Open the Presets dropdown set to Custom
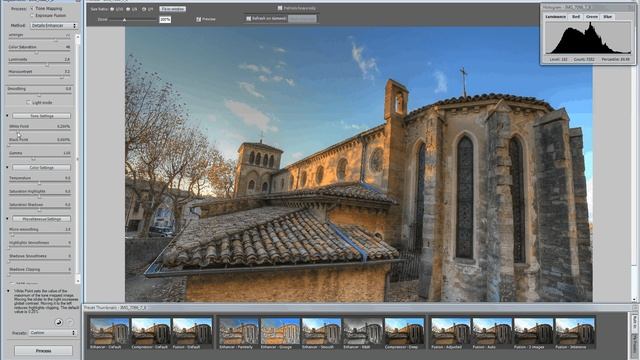The height and width of the screenshot is (360, 640). (x=53, y=333)
